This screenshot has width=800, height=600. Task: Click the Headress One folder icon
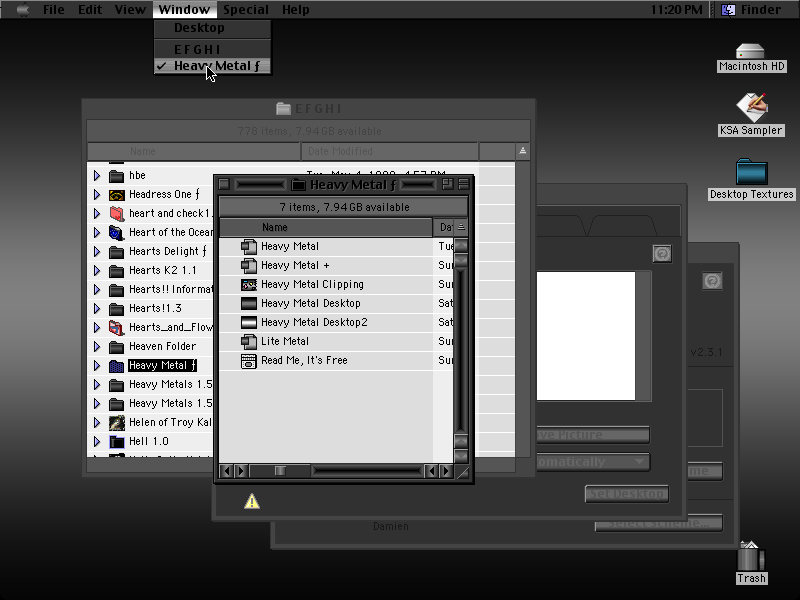click(117, 195)
